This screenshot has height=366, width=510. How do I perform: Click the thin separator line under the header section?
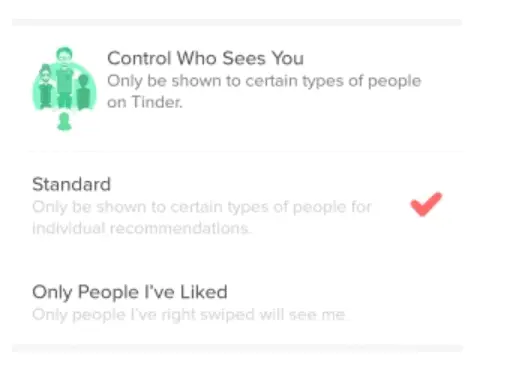tap(245, 151)
